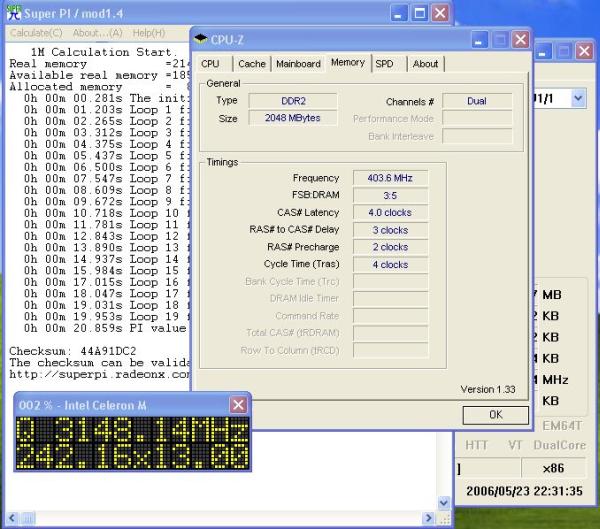Maximize the Super PI window

coord(420,13)
